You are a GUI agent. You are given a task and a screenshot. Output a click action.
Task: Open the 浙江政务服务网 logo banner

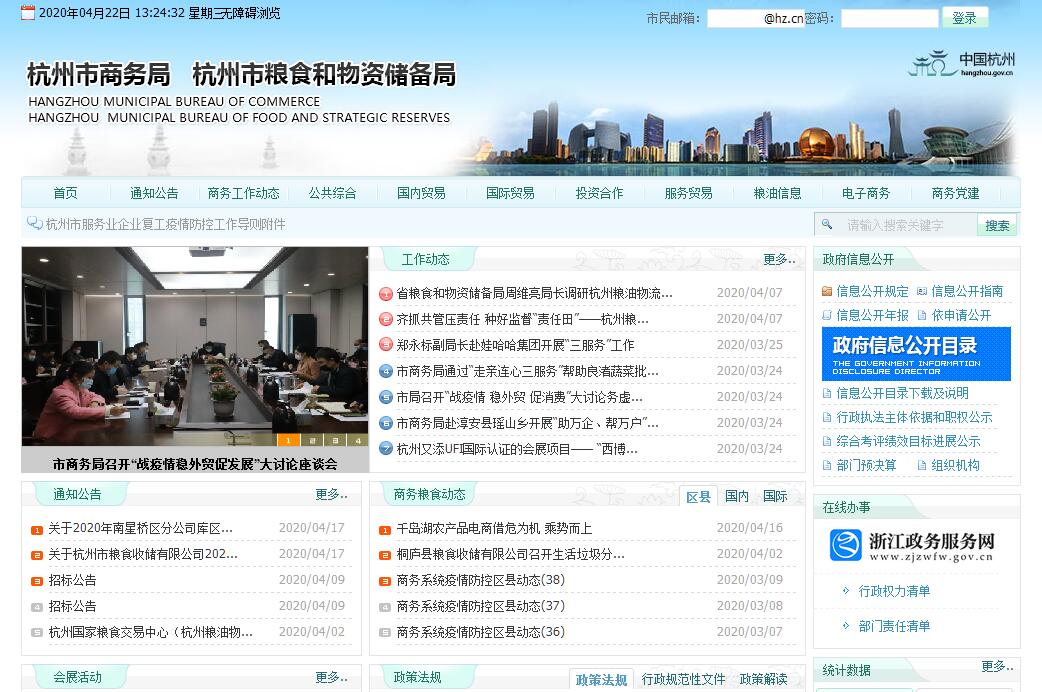[913, 546]
